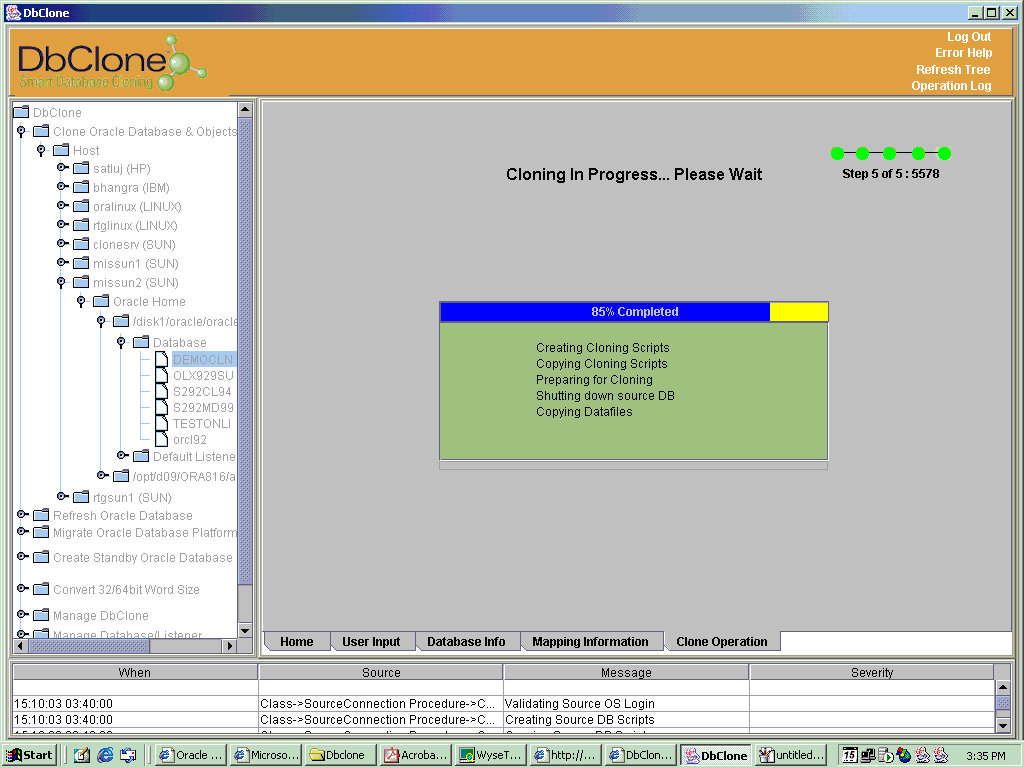Click the Severity column header

[x=872, y=672]
